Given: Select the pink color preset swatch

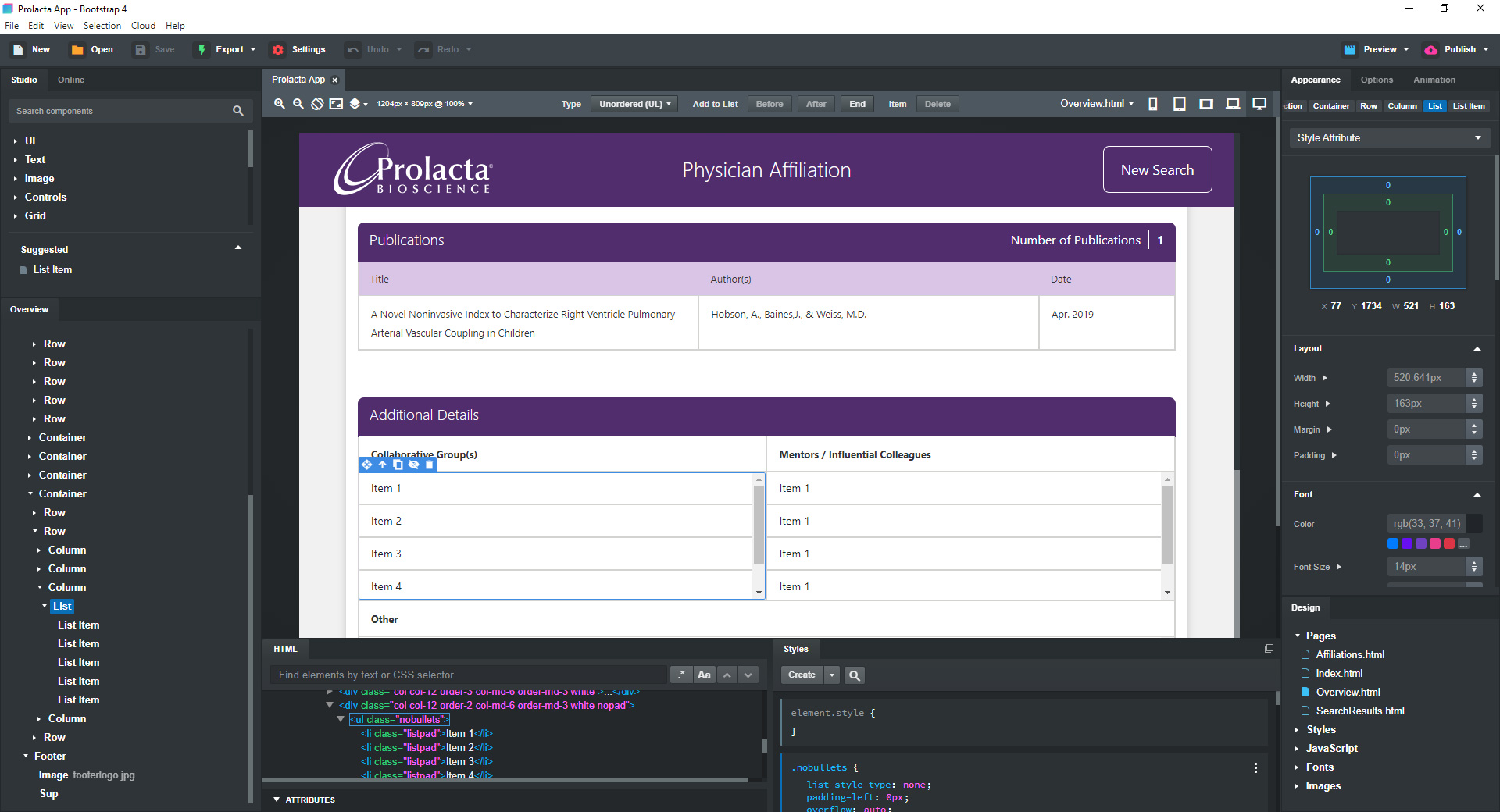Looking at the screenshot, I should pyautogui.click(x=1435, y=543).
